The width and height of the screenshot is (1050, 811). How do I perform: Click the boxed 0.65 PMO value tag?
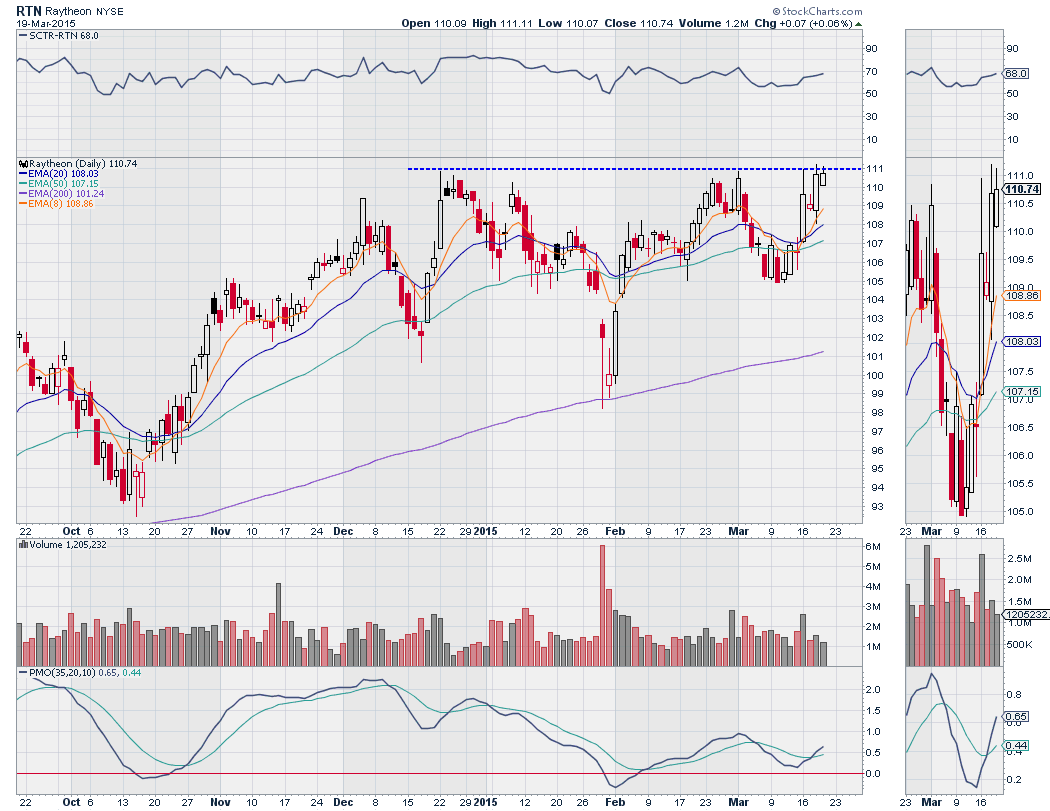point(1016,717)
